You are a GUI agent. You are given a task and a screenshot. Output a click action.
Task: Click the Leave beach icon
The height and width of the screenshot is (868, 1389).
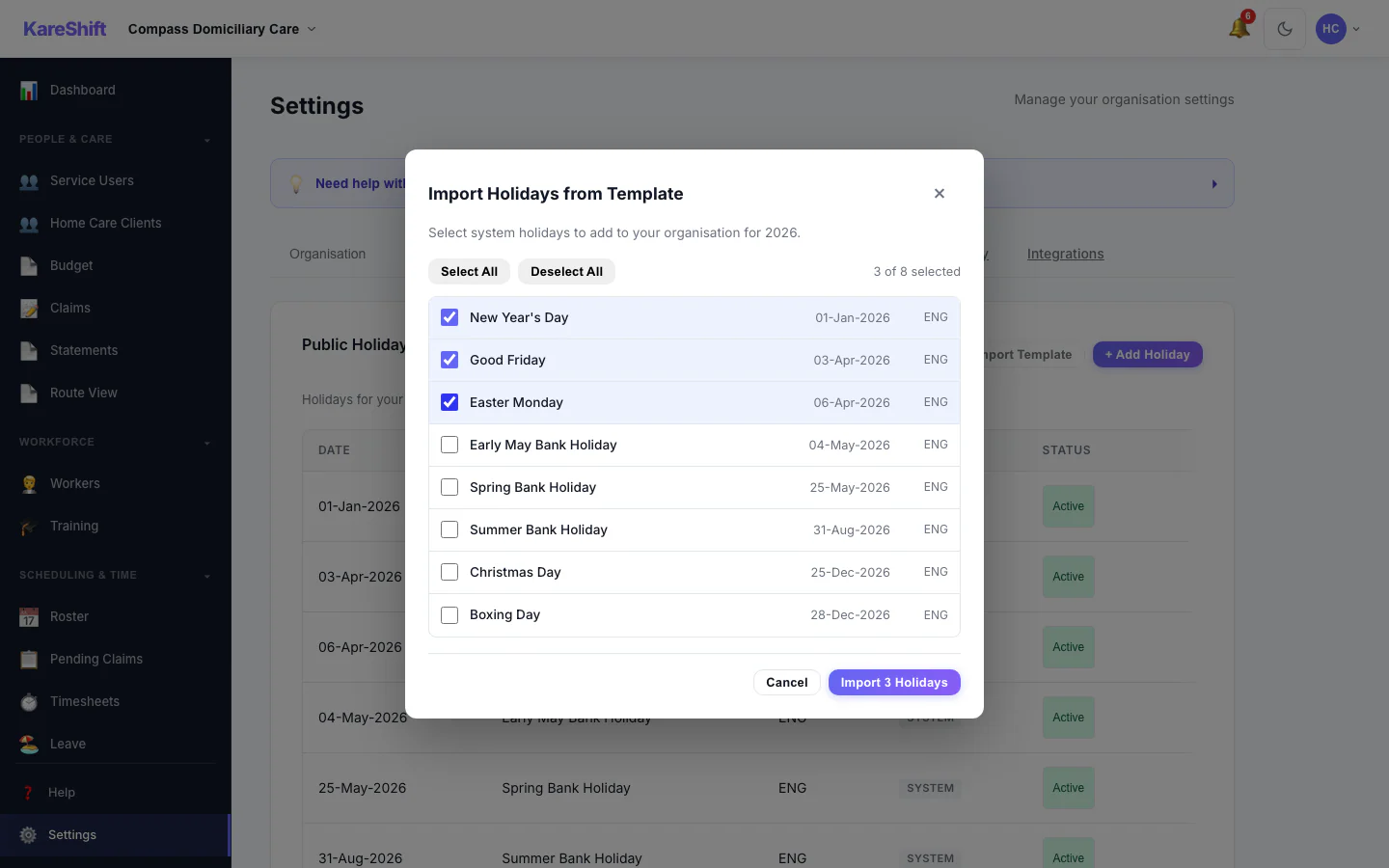[x=29, y=745]
